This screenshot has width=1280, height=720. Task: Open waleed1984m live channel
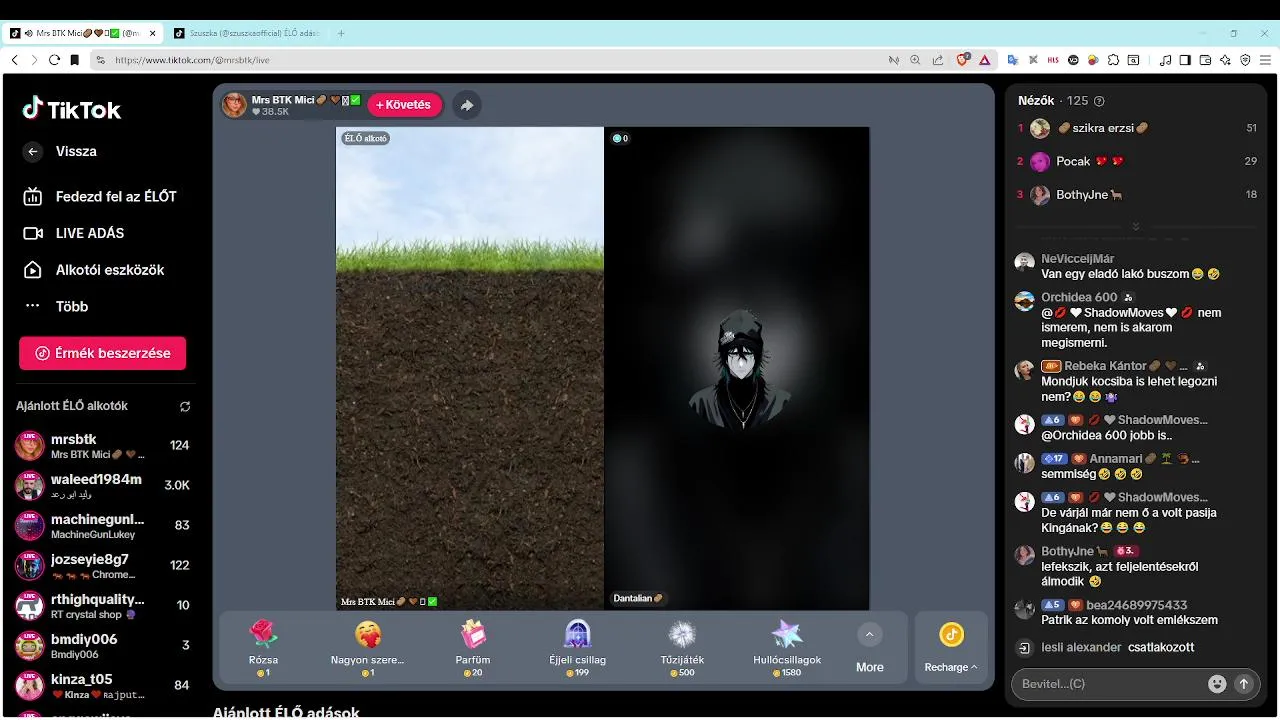tap(102, 486)
